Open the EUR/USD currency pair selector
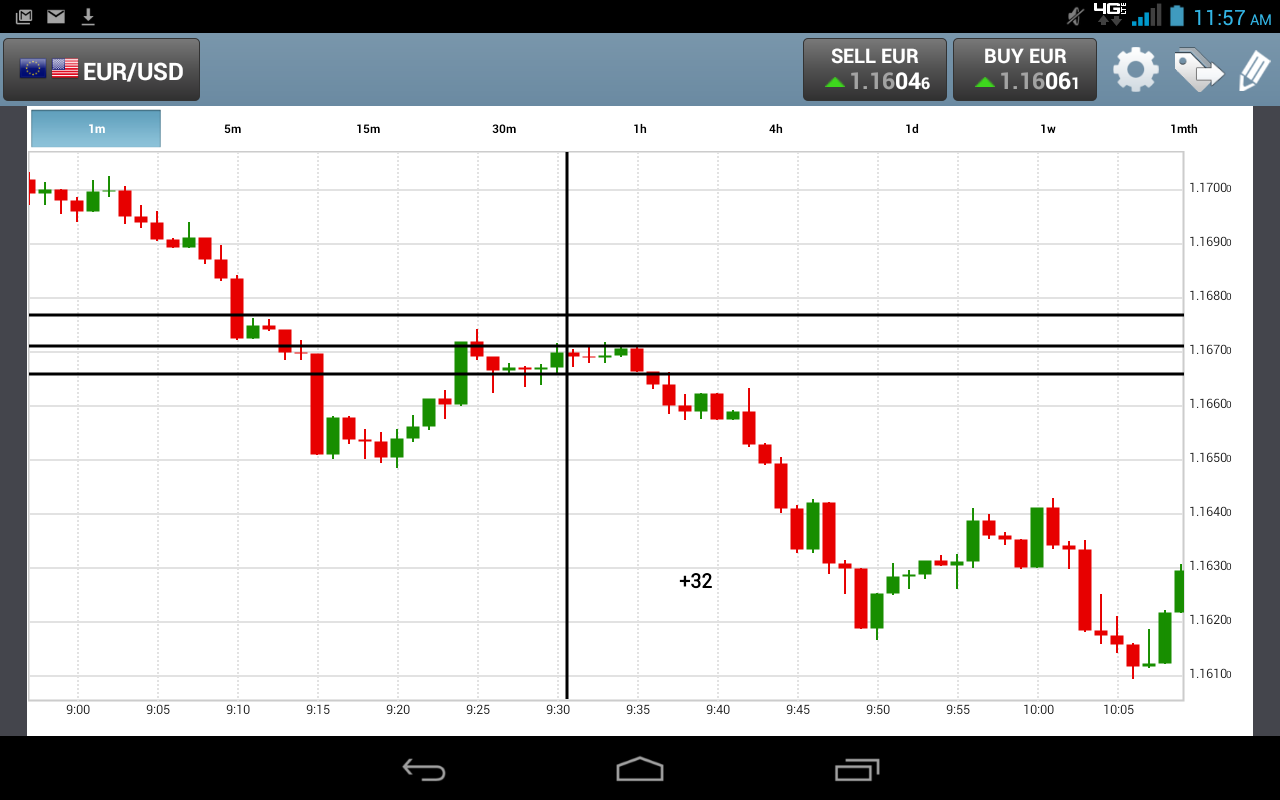The width and height of the screenshot is (1280, 800). [x=101, y=70]
